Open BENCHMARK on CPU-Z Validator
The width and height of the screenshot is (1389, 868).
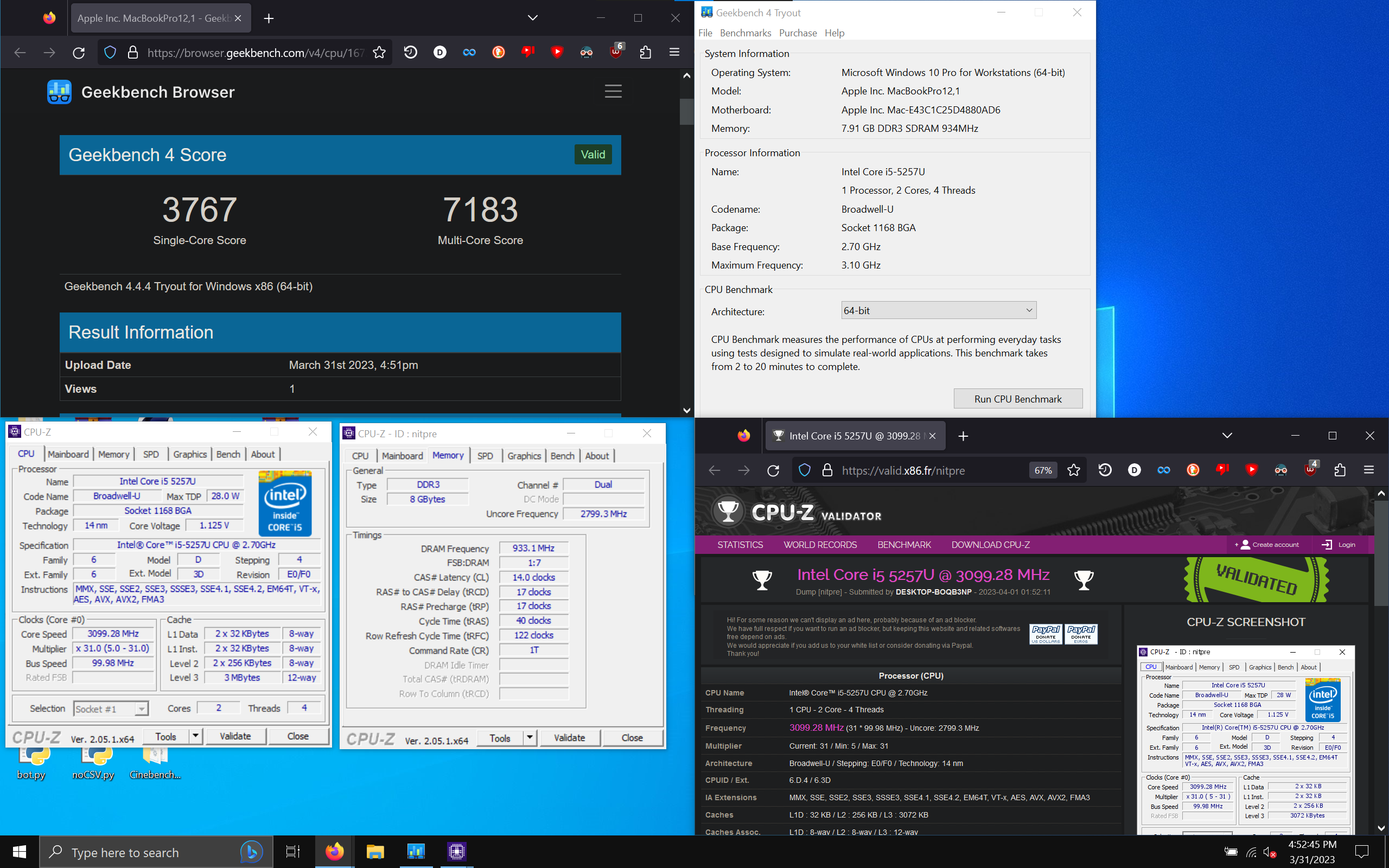pyautogui.click(x=904, y=545)
